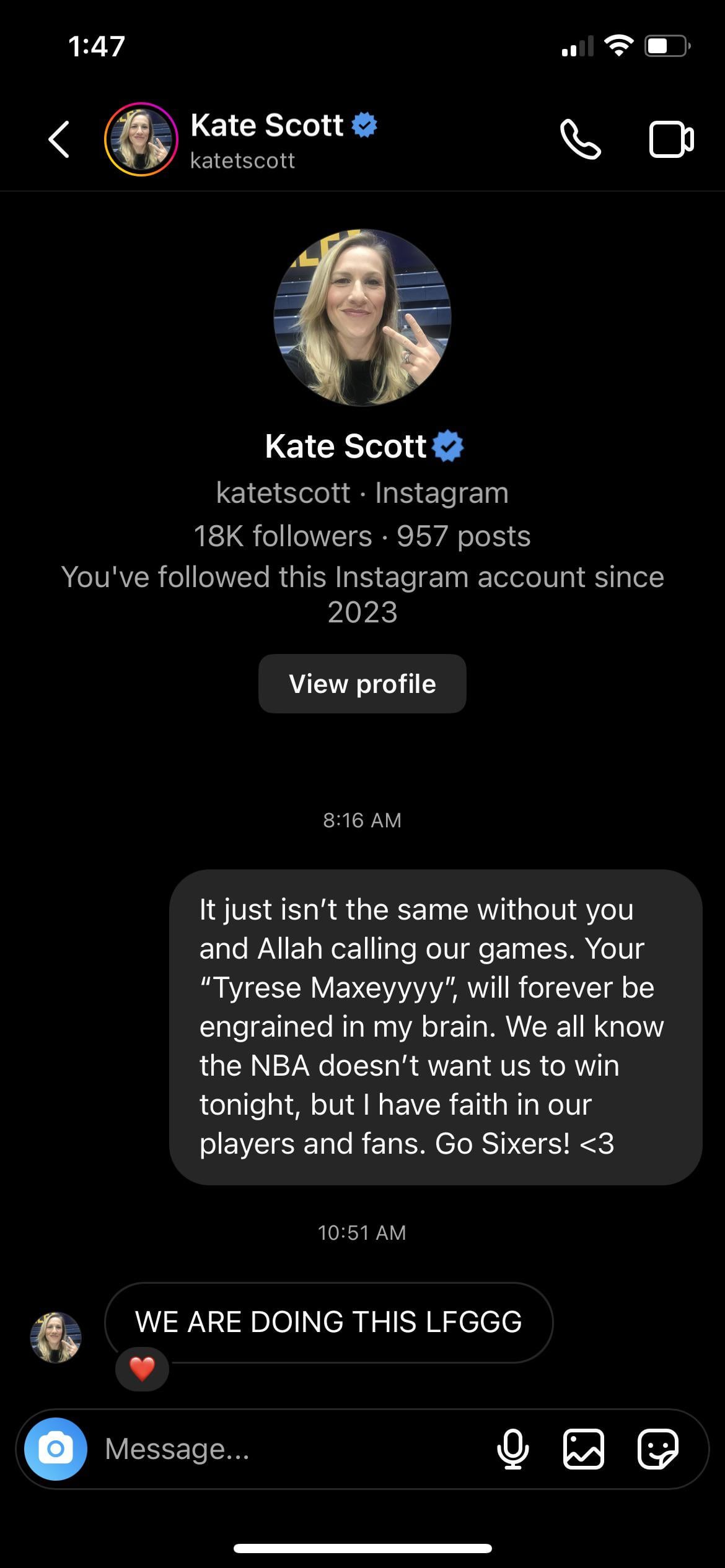Tap the large center profile photo

[x=362, y=318]
